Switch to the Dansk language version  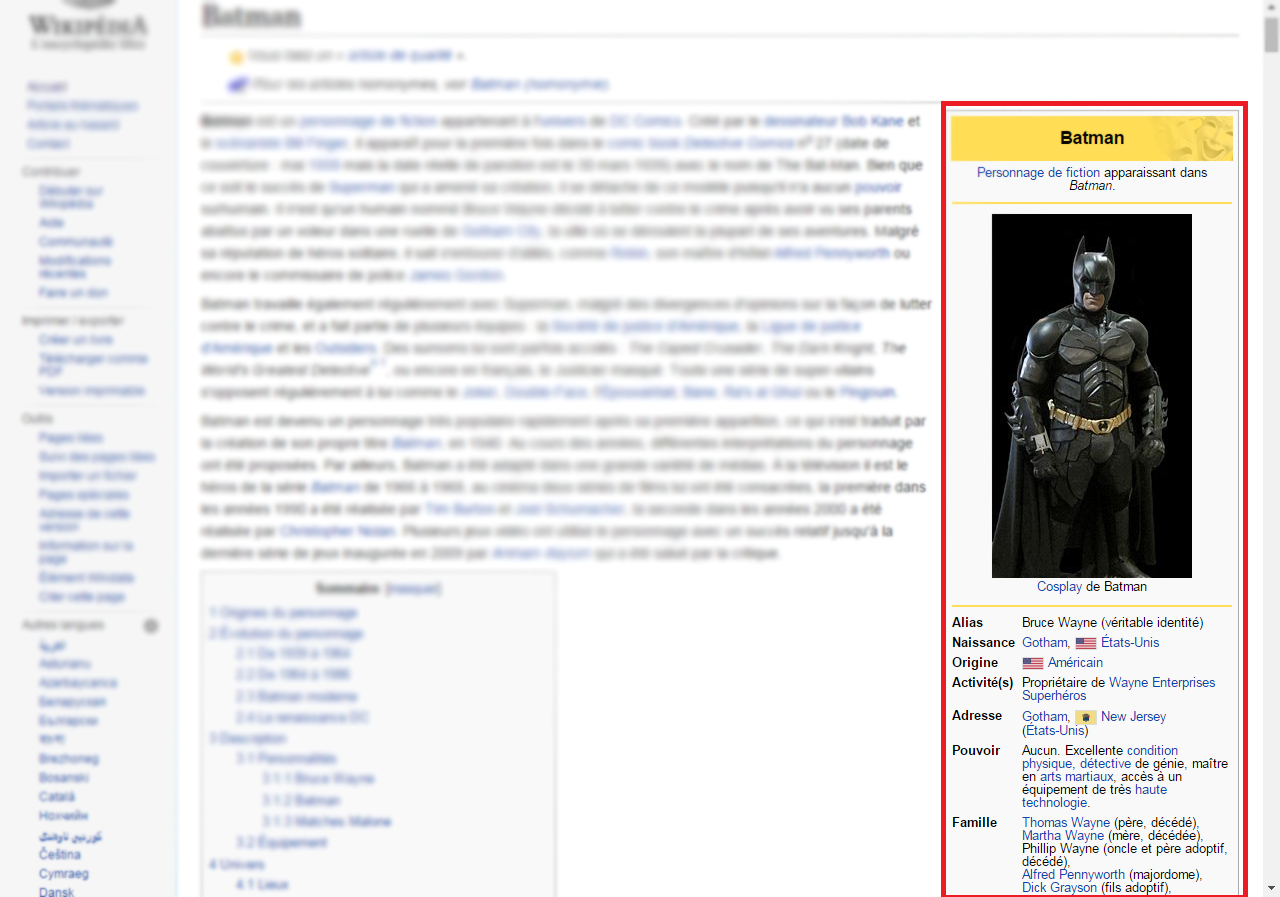point(55,893)
